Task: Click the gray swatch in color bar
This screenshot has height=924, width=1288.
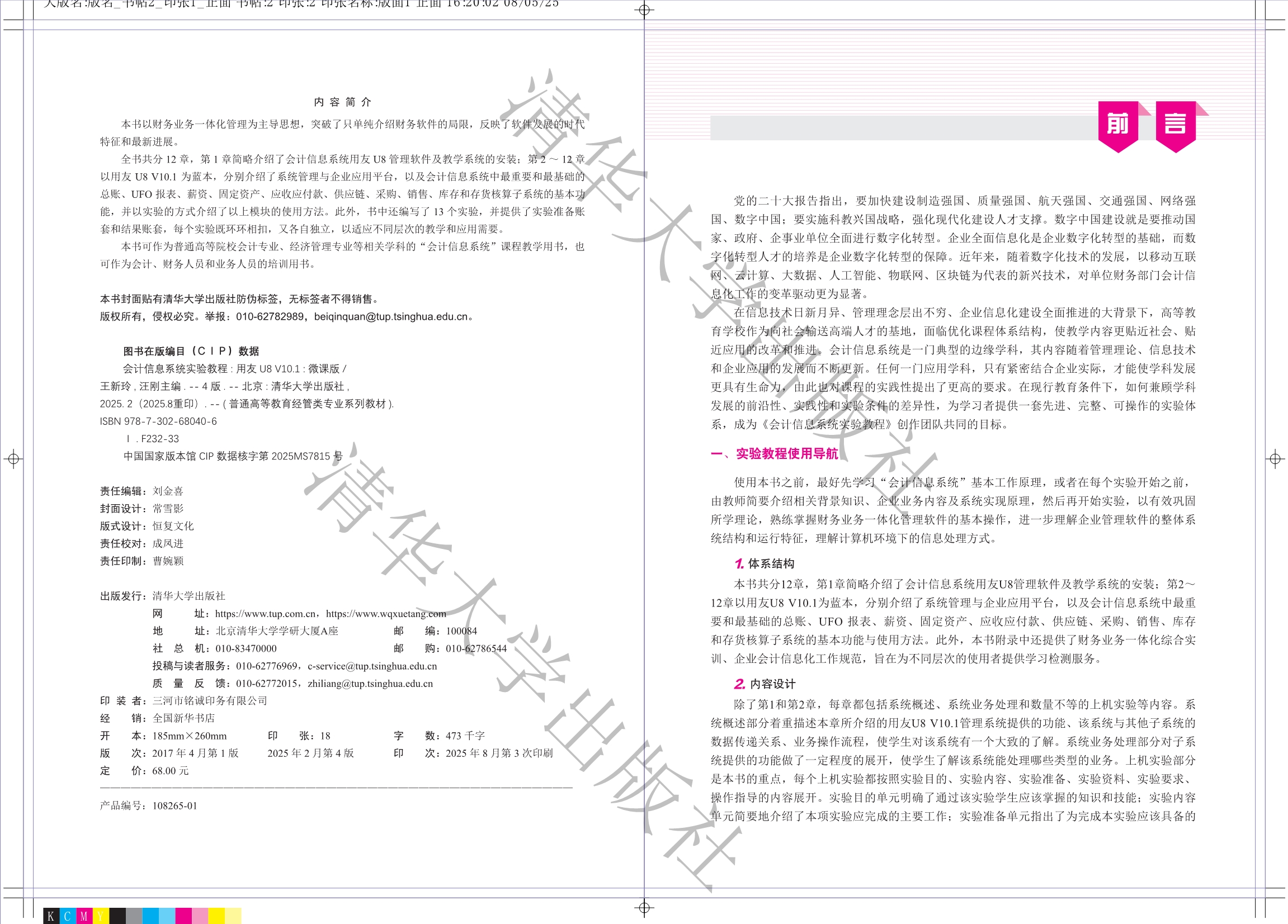Action: (134, 916)
